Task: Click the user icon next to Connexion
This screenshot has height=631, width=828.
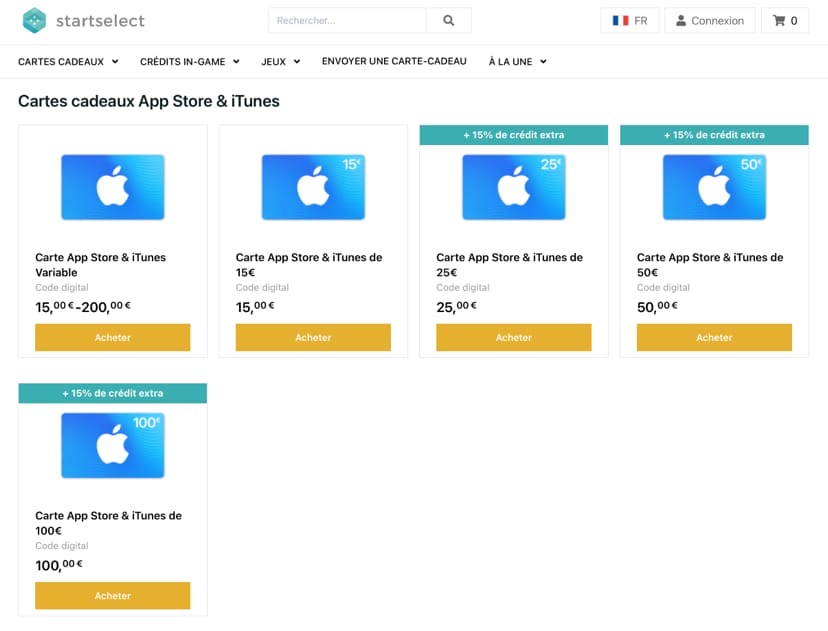Action: 681,20
